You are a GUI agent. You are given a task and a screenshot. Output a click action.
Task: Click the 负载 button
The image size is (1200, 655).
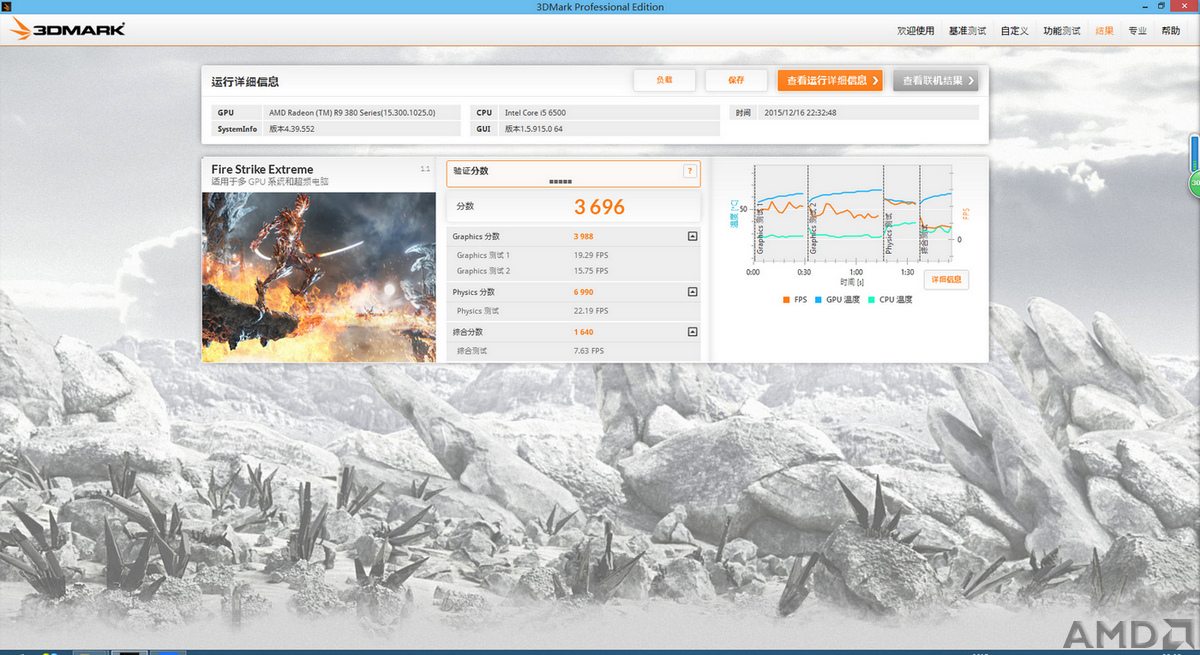(x=664, y=80)
